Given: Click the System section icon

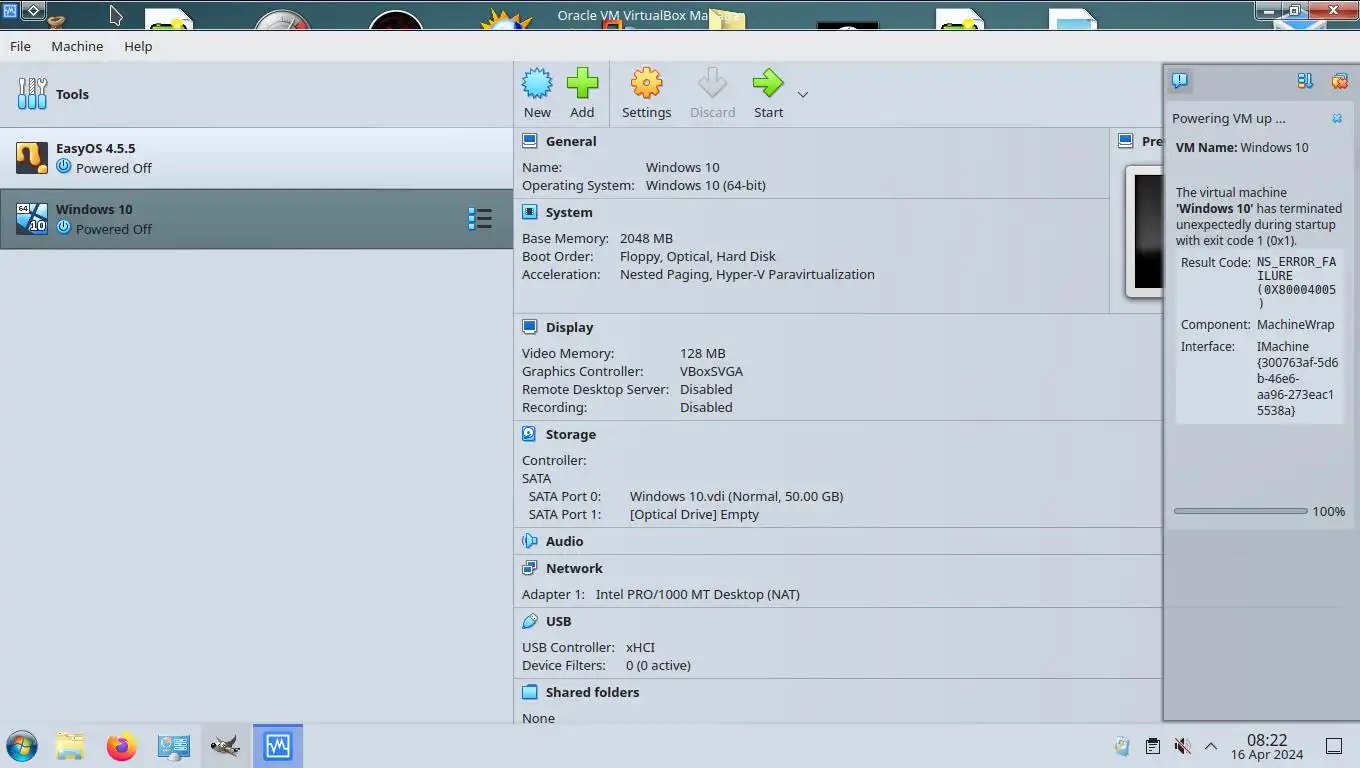Looking at the screenshot, I should 529,212.
